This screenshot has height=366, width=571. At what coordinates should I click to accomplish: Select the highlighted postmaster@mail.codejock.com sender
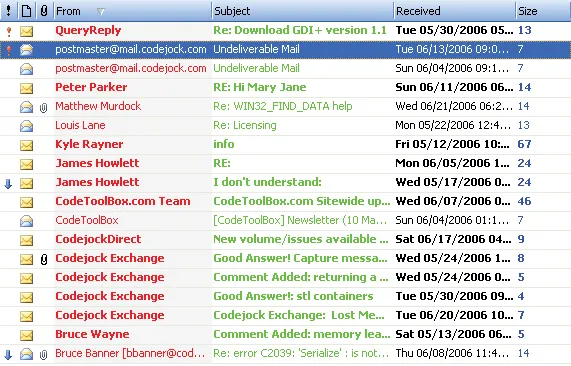131,49
